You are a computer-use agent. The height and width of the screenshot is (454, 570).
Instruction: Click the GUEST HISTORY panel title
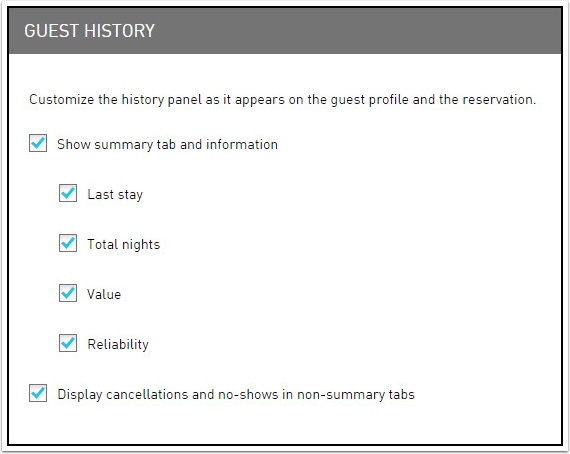tap(89, 31)
